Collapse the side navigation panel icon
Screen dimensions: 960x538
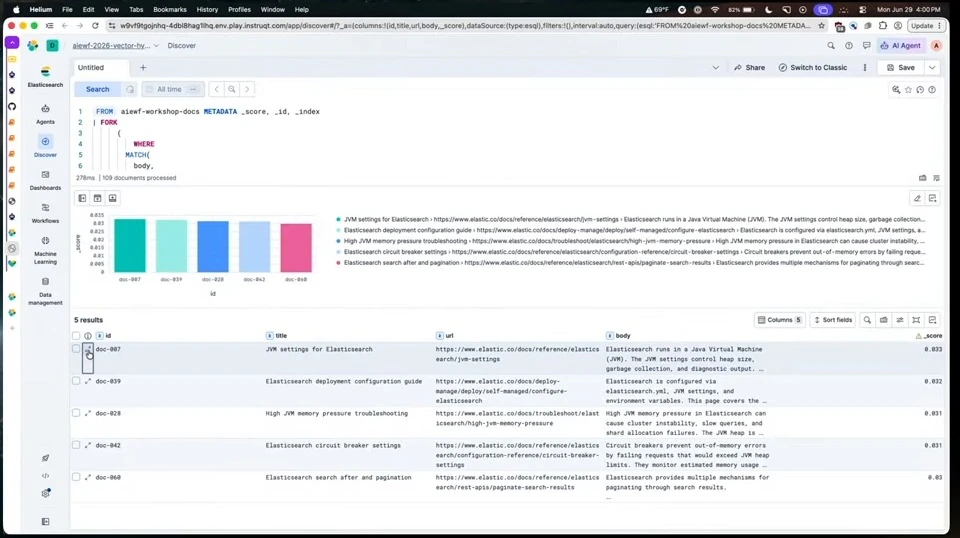45,521
